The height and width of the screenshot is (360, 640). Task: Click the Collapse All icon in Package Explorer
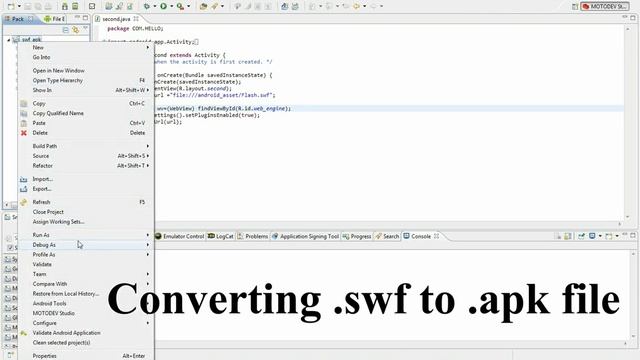point(66,30)
